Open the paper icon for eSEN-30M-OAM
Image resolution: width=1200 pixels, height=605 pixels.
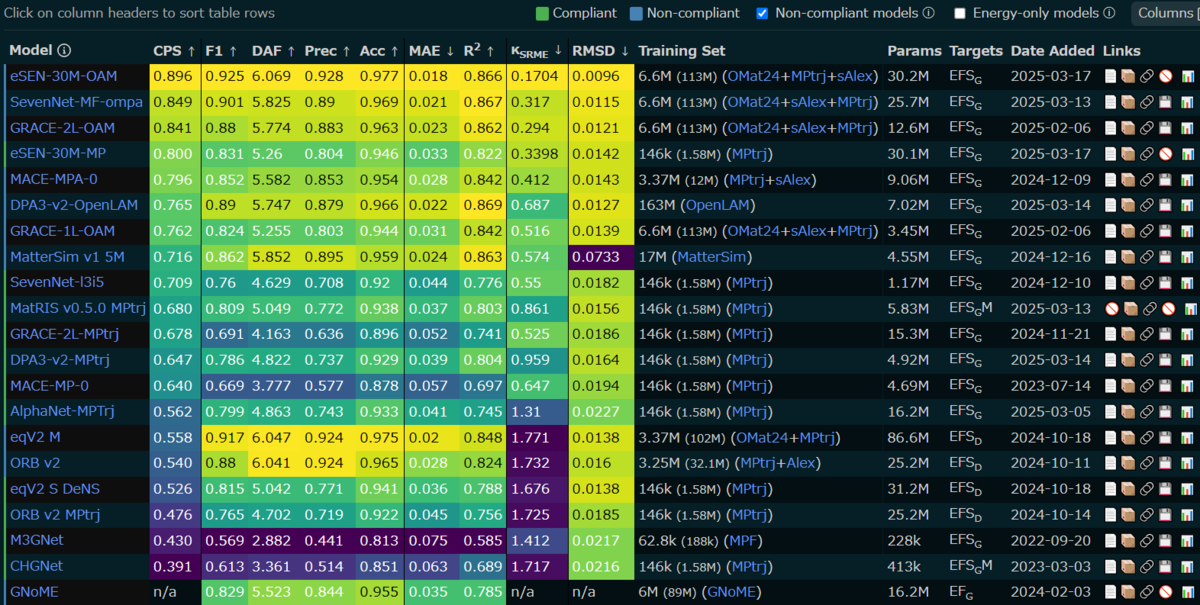point(1111,76)
